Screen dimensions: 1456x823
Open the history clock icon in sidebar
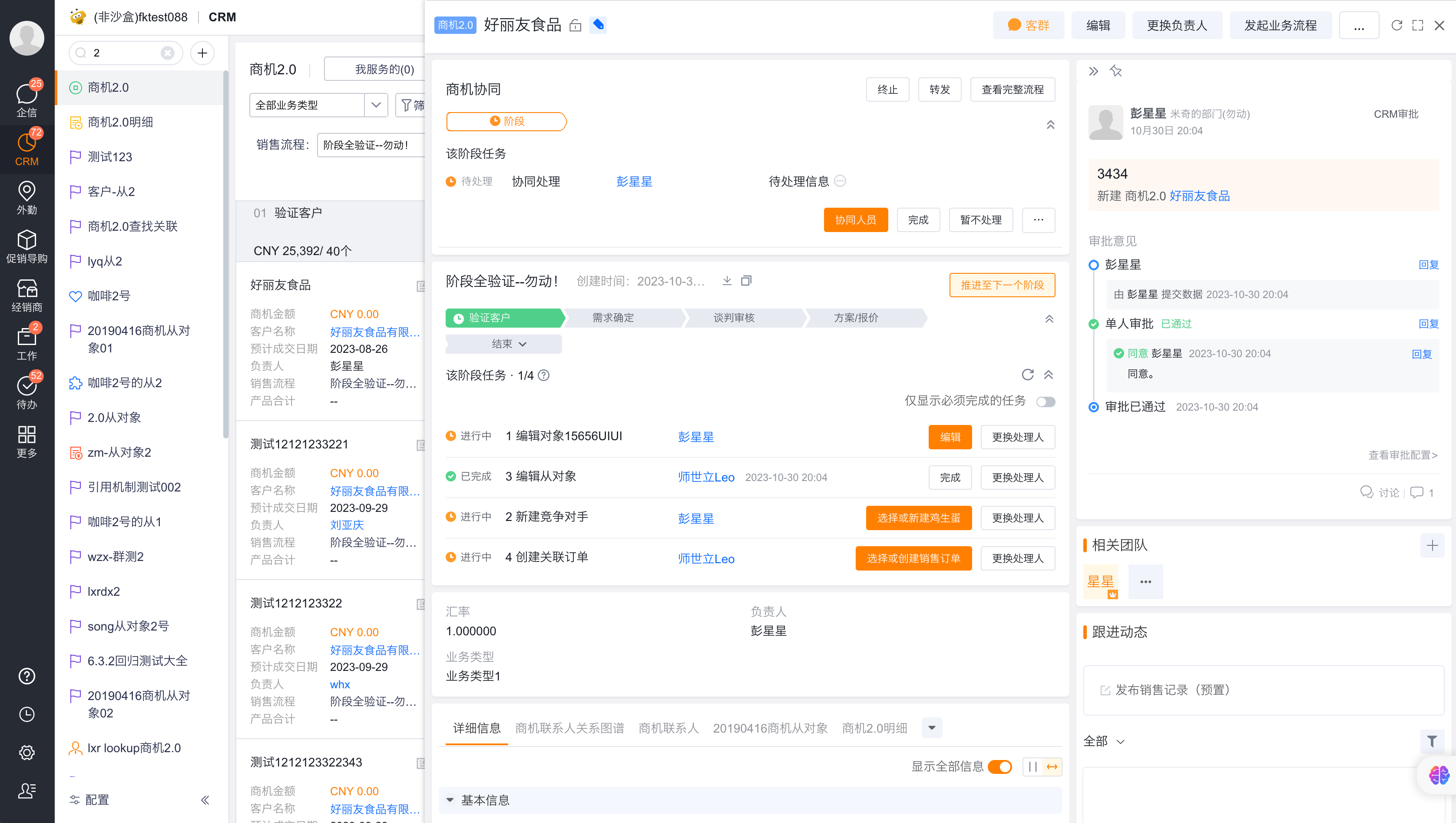[26, 714]
